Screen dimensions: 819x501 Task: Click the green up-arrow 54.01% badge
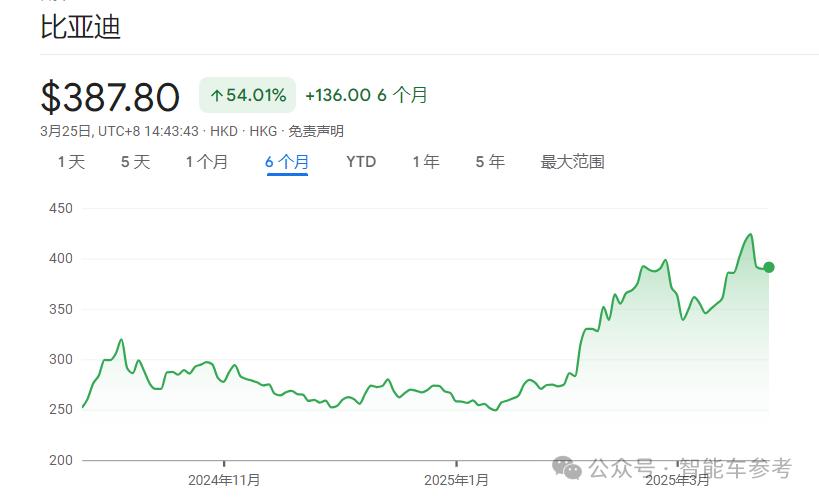[x=248, y=96]
